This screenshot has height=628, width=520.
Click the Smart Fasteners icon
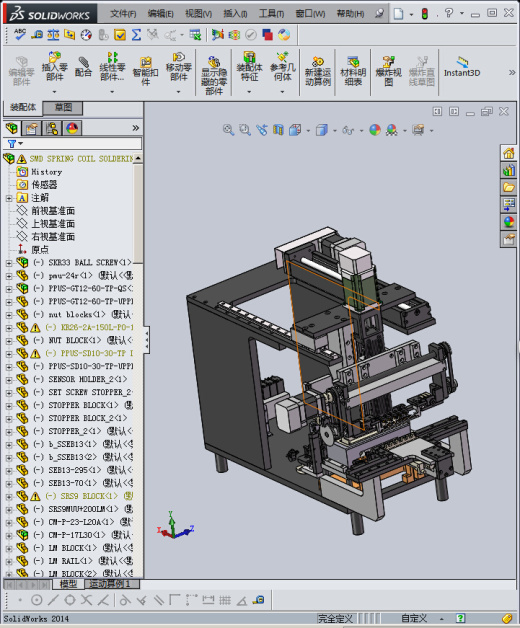(145, 71)
